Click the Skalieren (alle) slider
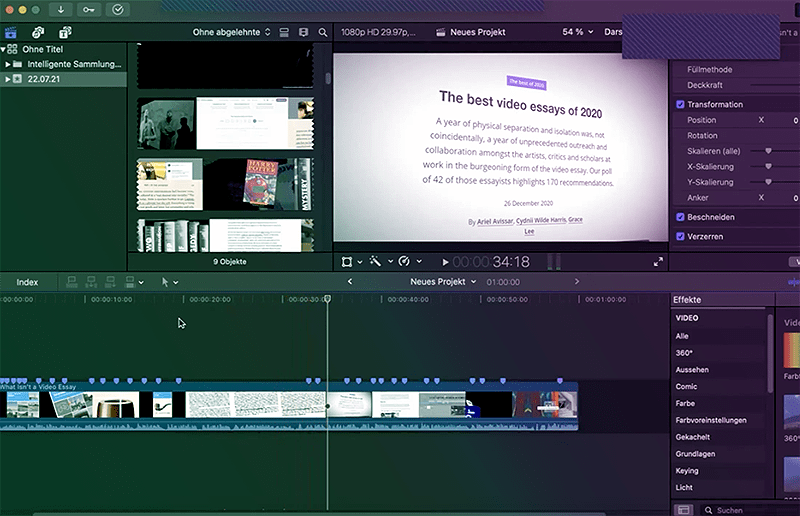 pyautogui.click(x=768, y=151)
